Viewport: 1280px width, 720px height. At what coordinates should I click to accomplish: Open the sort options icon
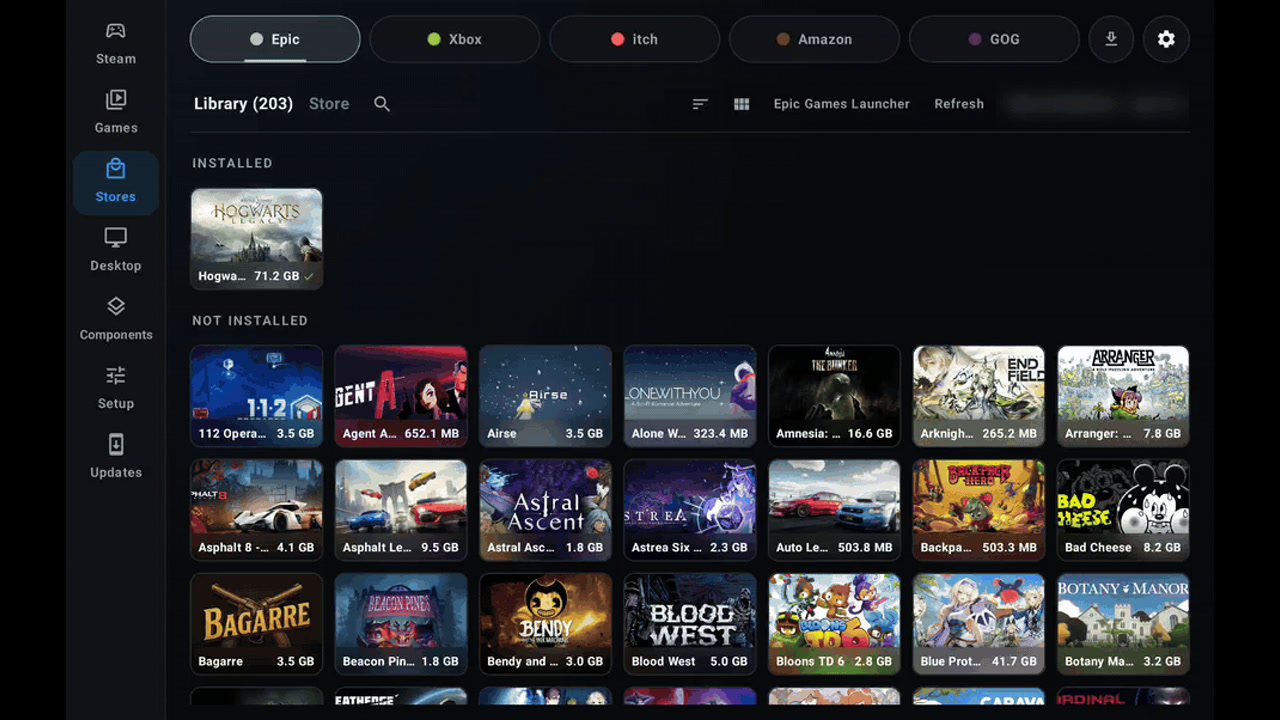[700, 104]
